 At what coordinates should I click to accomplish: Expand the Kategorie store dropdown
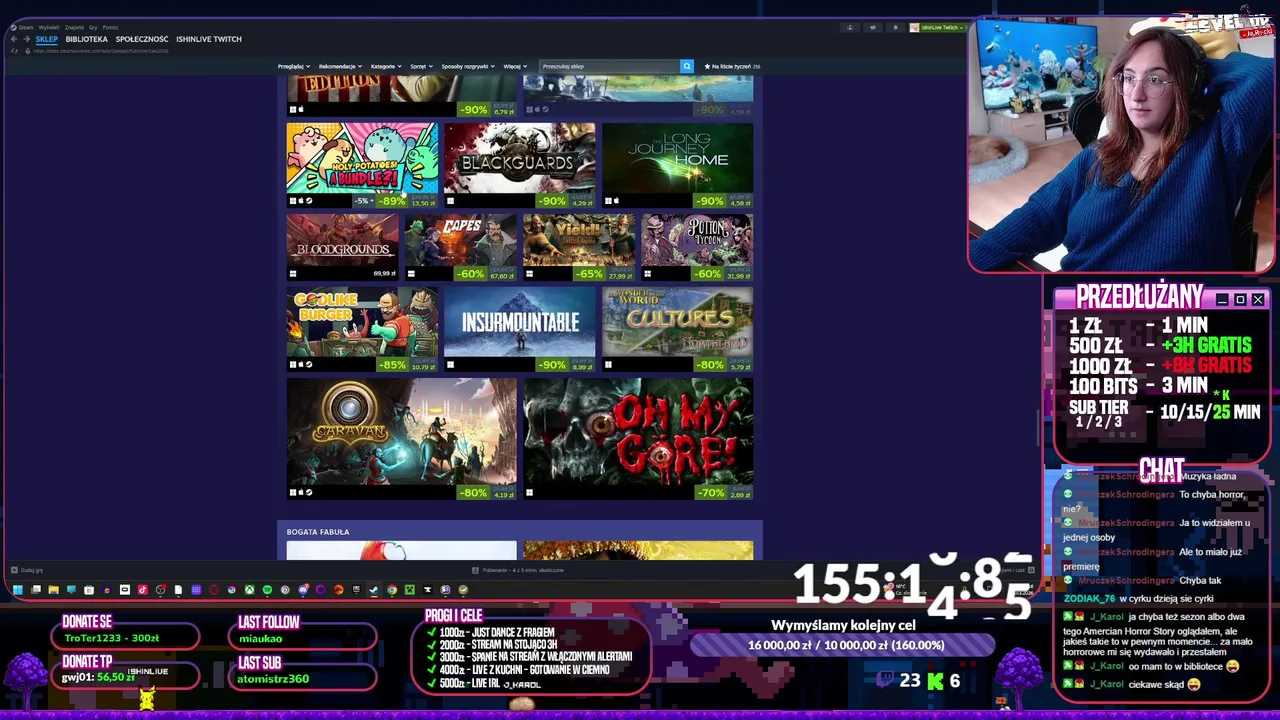pyautogui.click(x=386, y=66)
